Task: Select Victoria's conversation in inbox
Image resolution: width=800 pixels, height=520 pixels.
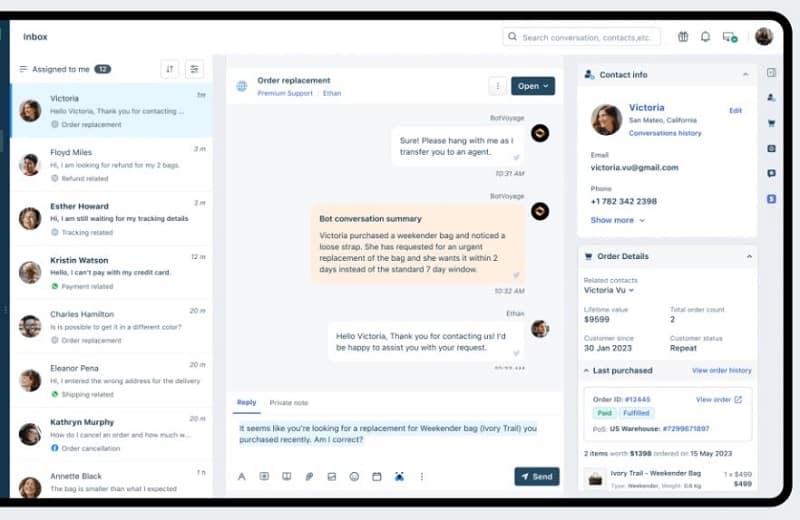Action: 112,111
